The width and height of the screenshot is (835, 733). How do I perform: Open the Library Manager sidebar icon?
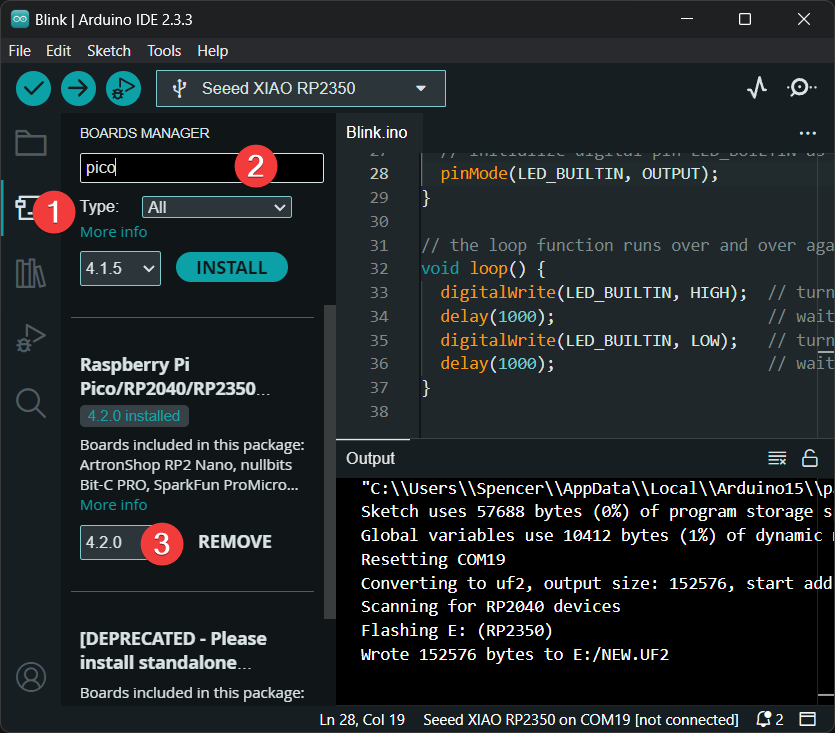pyautogui.click(x=31, y=273)
